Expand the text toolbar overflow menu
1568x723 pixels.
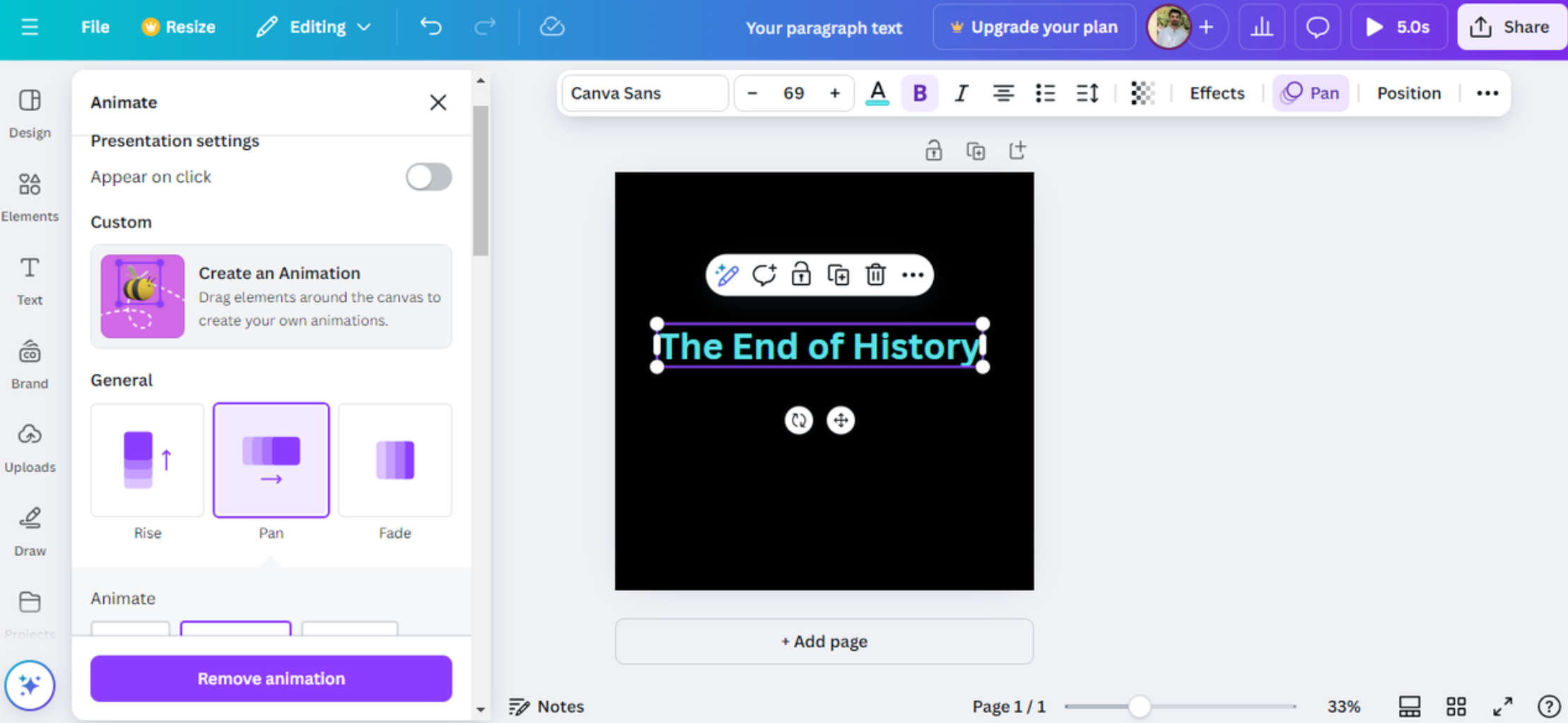pos(1487,93)
